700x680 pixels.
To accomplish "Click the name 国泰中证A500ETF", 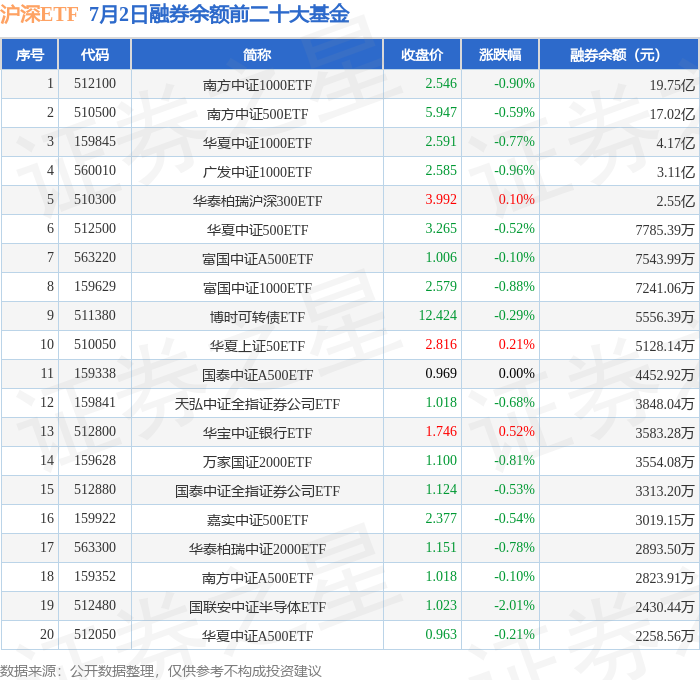I will (x=257, y=375).
